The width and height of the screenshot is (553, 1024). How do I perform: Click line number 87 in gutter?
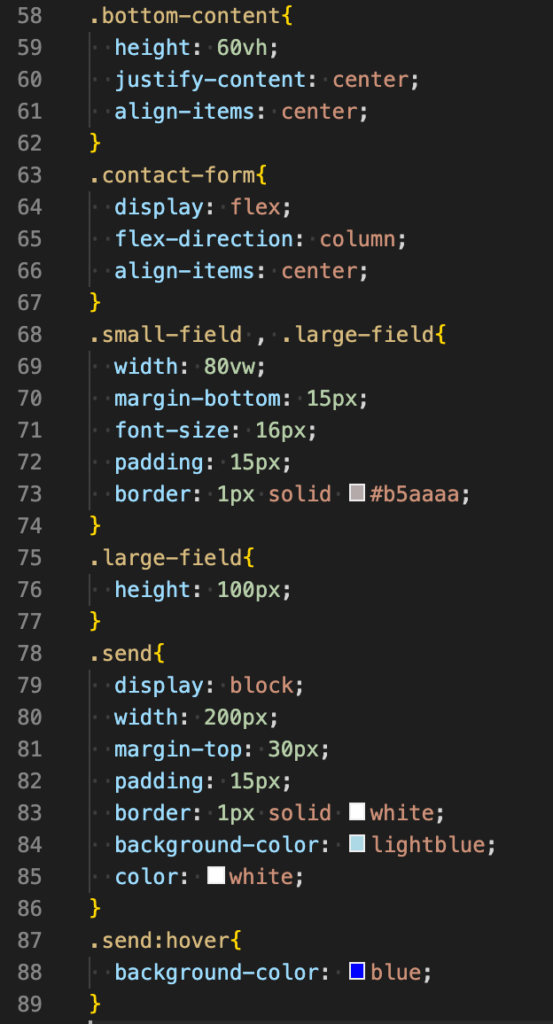click(29, 940)
